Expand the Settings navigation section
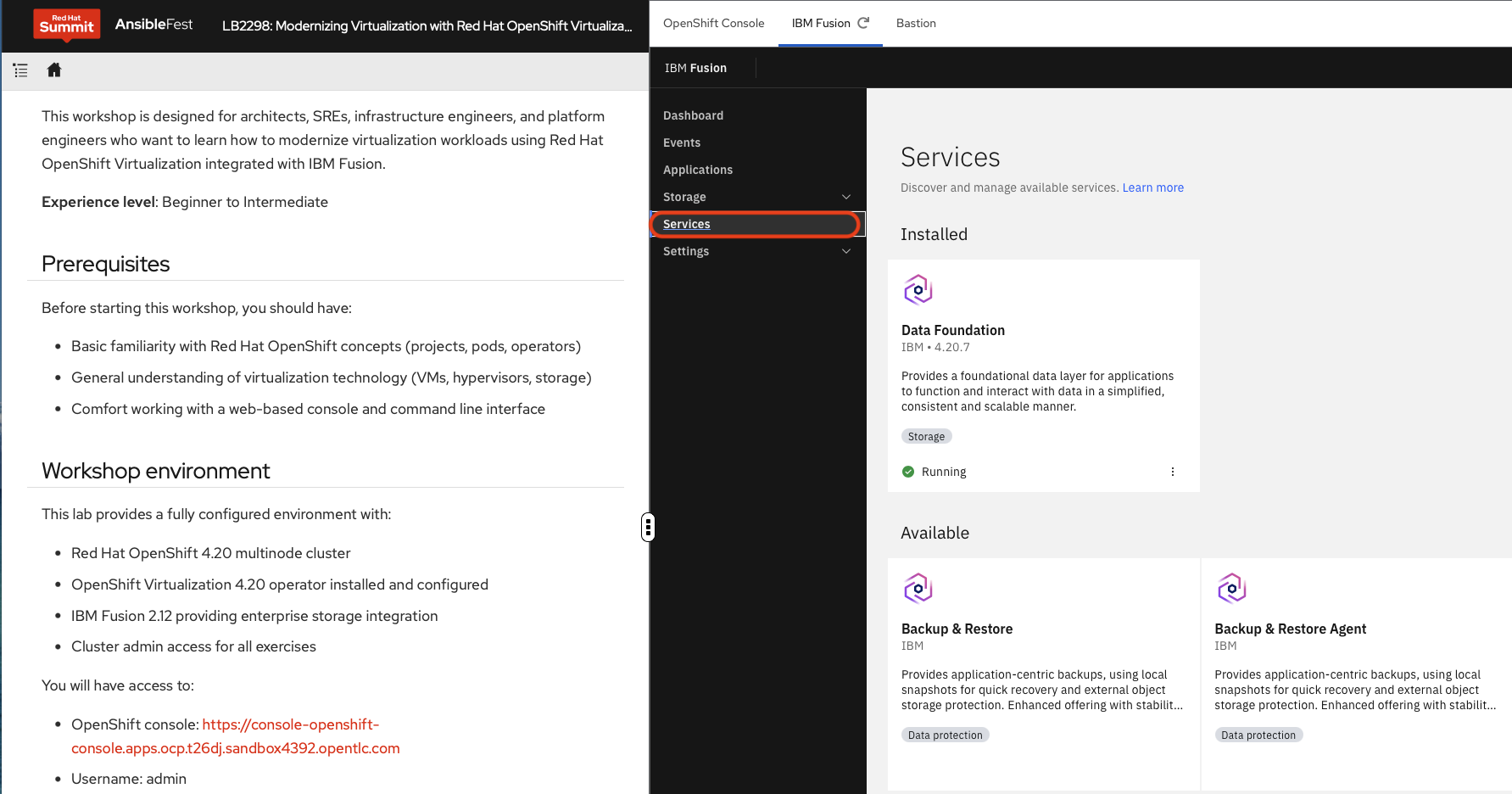The height and width of the screenshot is (794, 1512). (x=845, y=251)
